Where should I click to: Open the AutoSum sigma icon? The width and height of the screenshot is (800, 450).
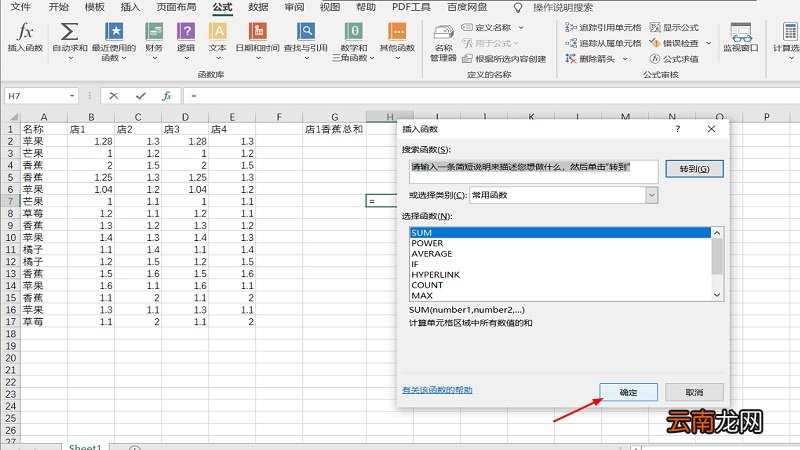[69, 32]
